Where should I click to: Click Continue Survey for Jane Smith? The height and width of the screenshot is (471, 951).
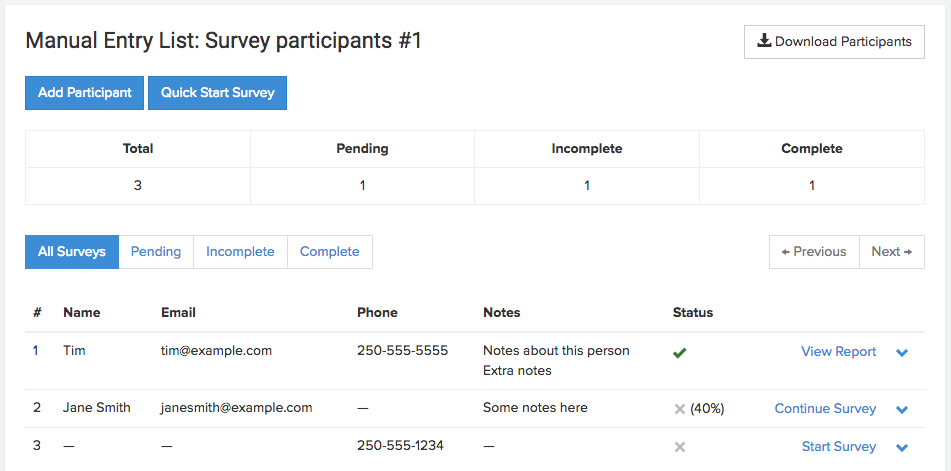tap(825, 409)
